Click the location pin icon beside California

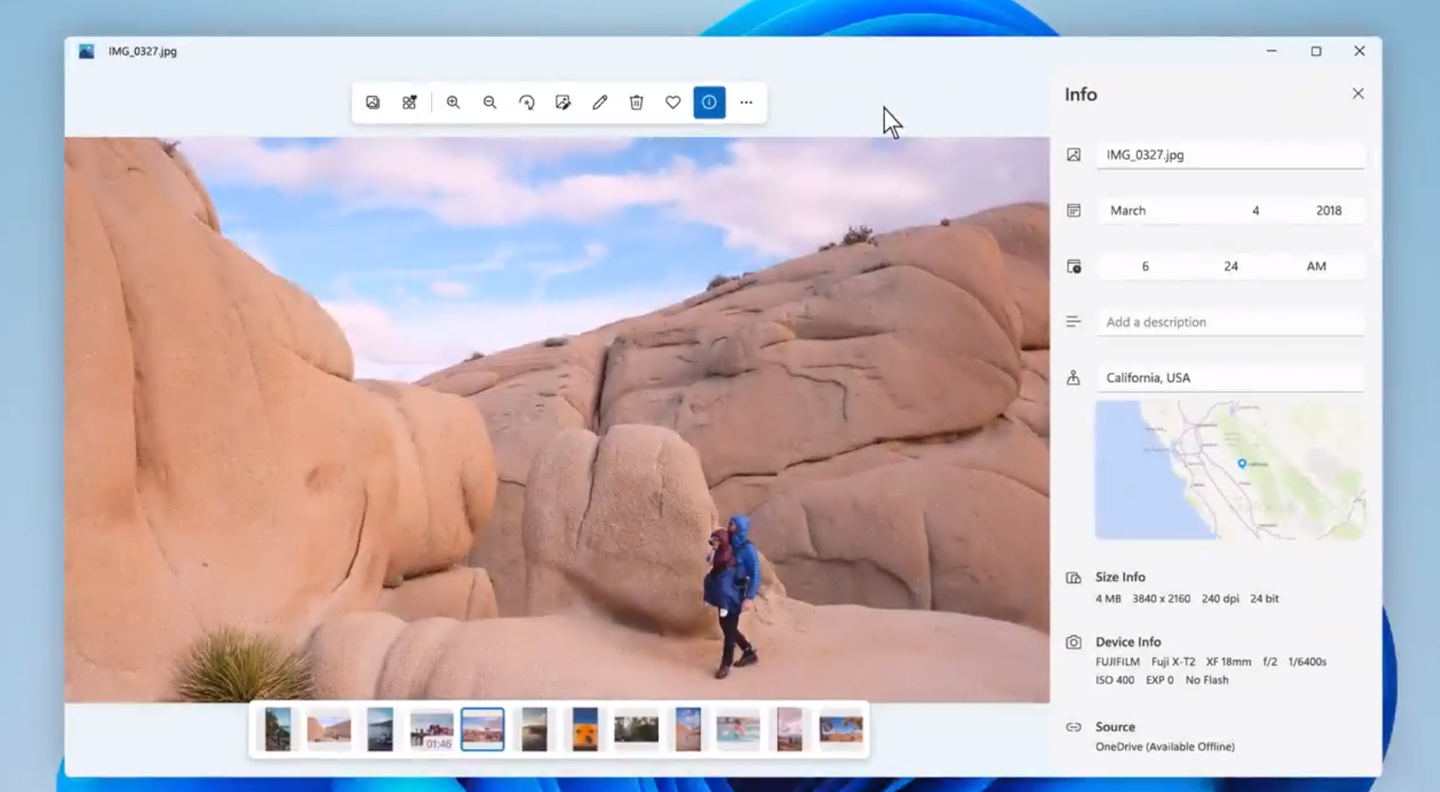[1074, 378]
